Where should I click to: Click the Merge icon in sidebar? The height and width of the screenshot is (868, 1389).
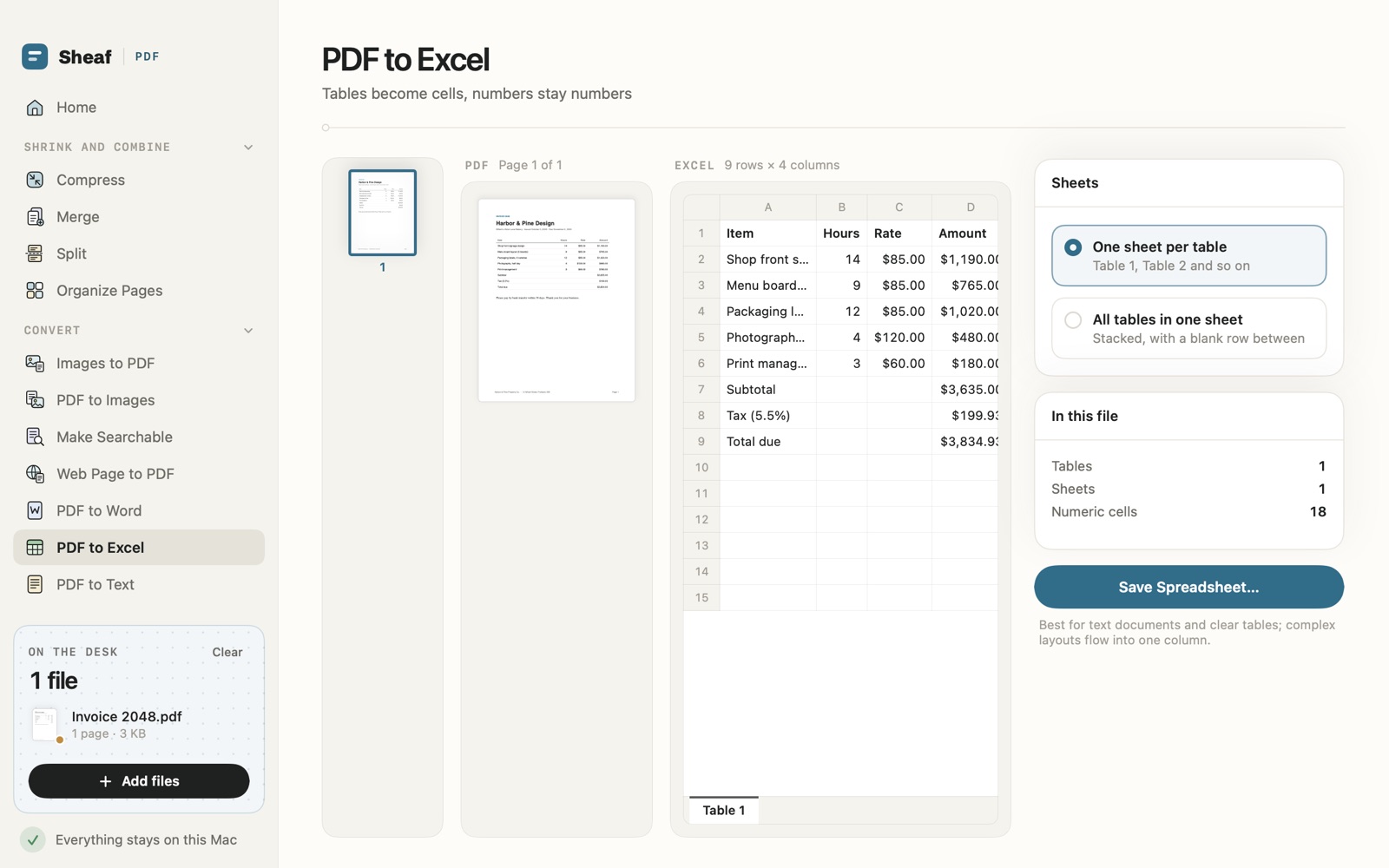click(x=35, y=217)
